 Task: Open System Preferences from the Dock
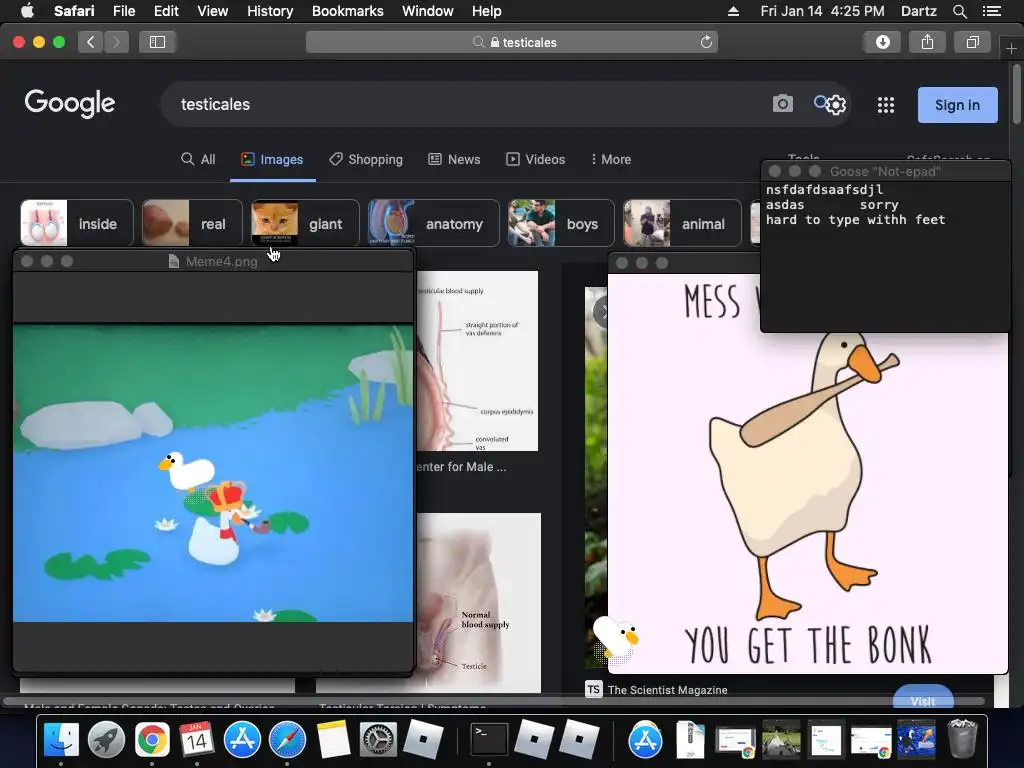(378, 739)
